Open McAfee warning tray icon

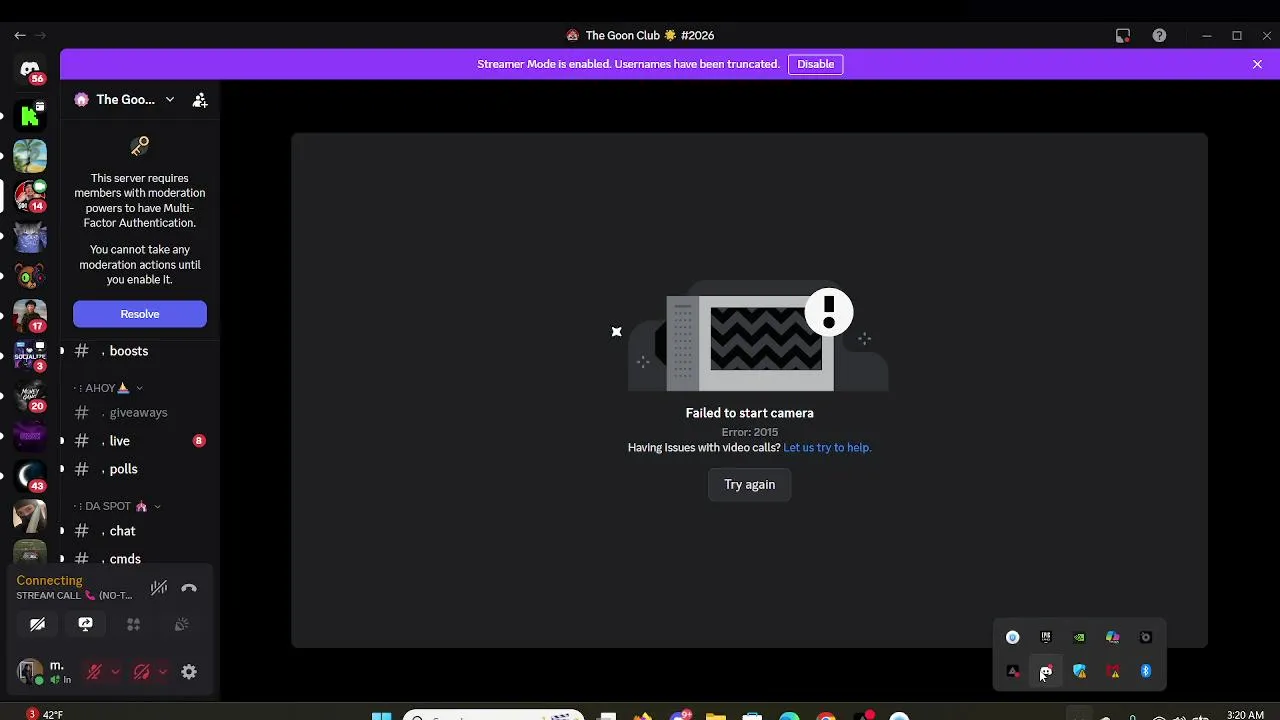click(x=1113, y=671)
